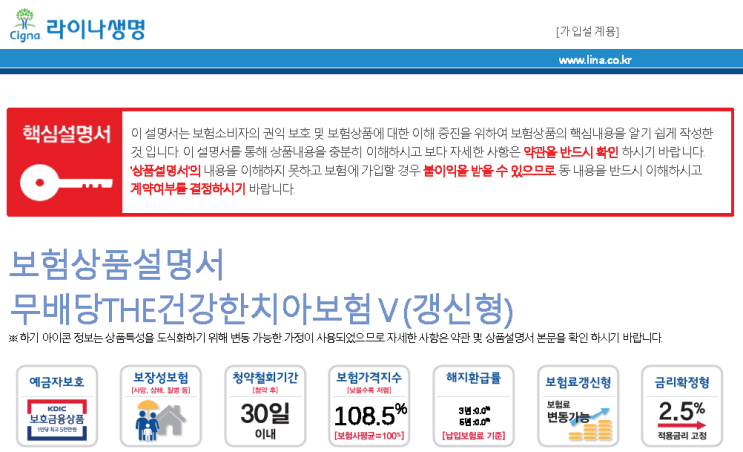
Task: Click the red 불이익을 받을 수 있으므로 text
Action: 489,171
